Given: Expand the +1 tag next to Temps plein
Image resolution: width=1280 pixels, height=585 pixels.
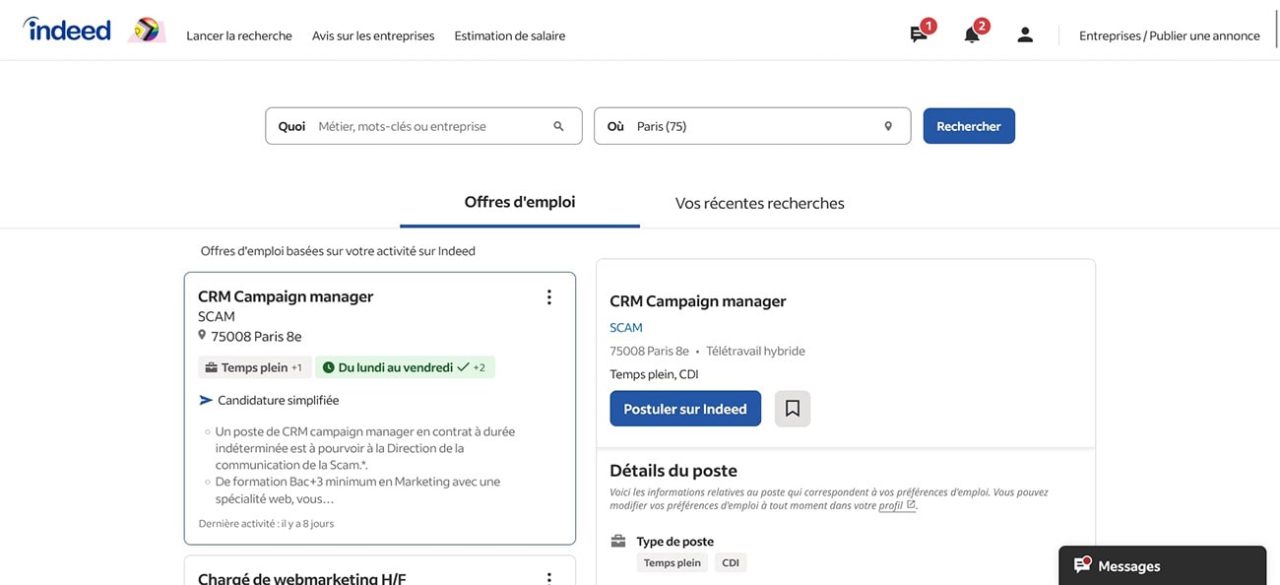Looking at the screenshot, I should point(294,367).
